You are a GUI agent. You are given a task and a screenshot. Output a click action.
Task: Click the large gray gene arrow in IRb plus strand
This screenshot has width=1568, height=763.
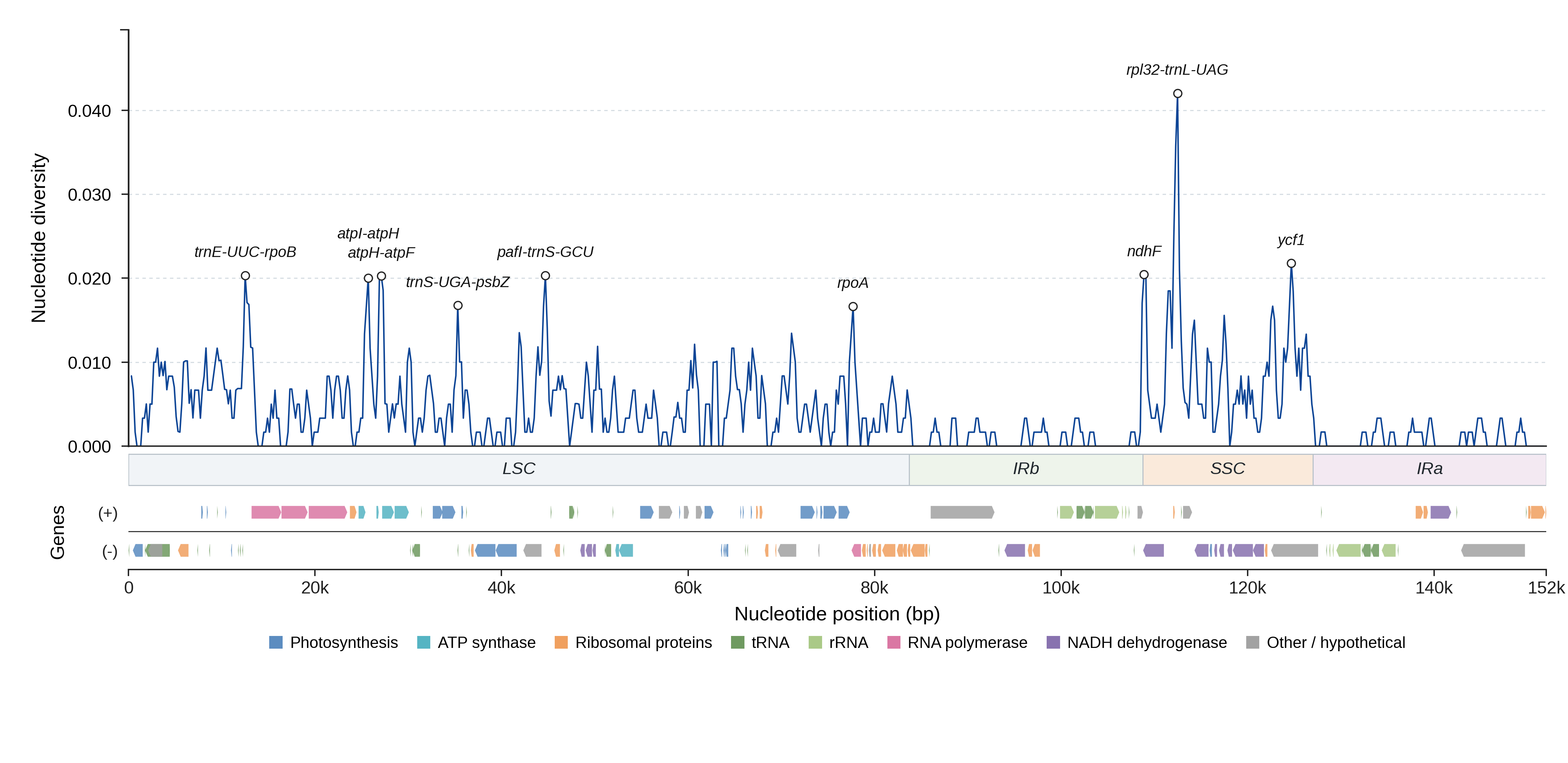pos(962,512)
